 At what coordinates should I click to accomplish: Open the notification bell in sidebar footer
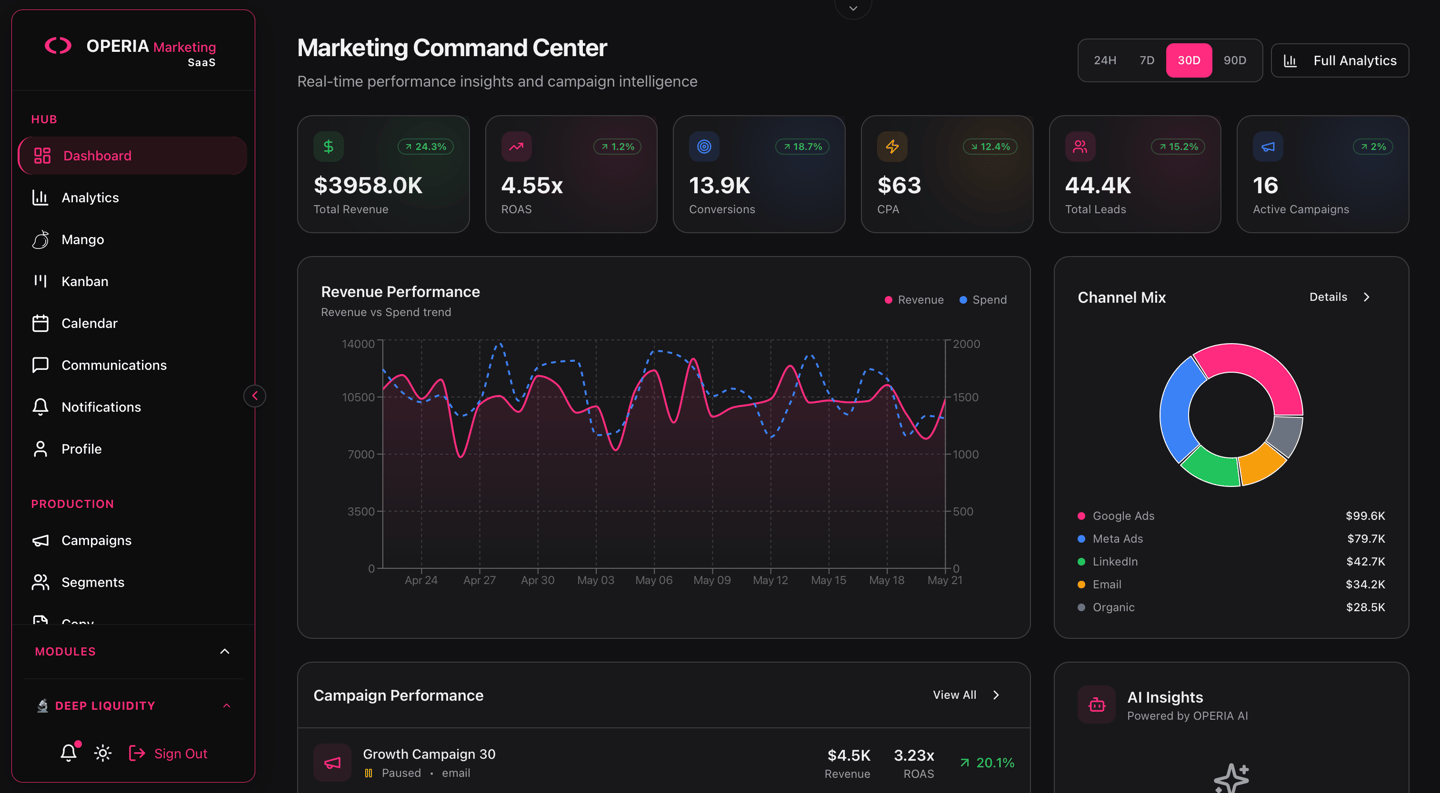68,753
